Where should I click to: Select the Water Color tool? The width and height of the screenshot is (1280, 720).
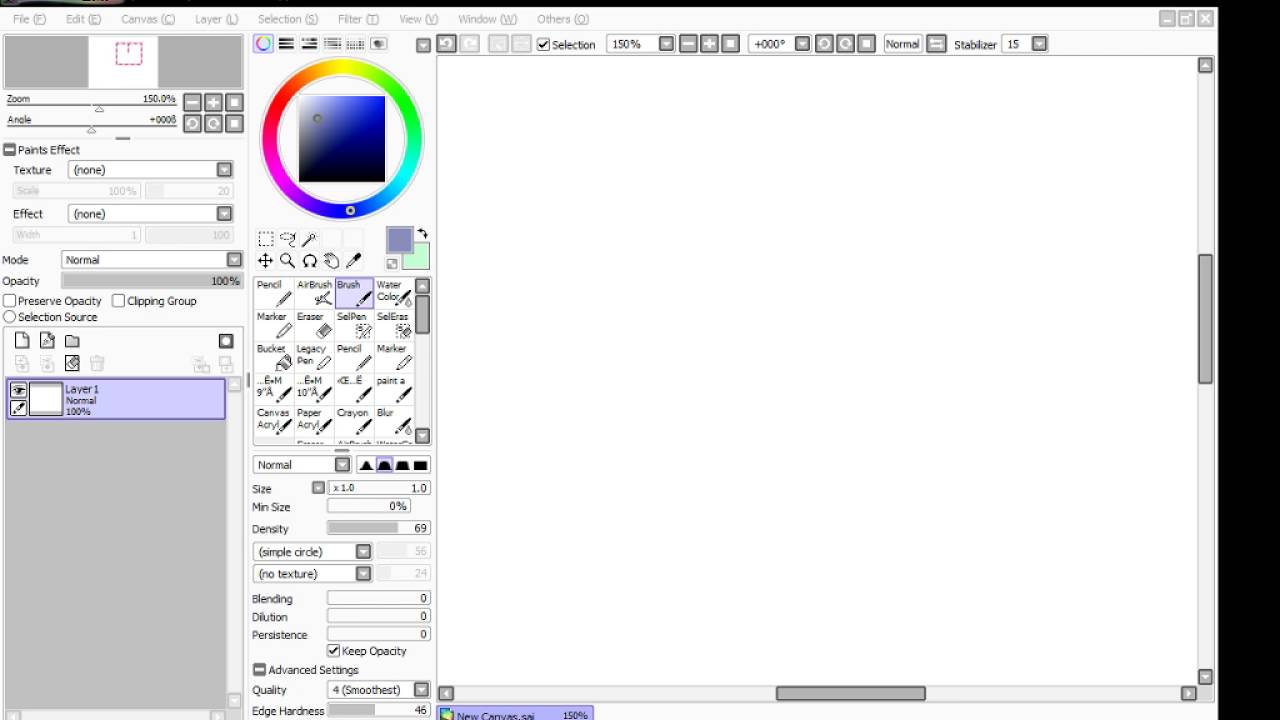click(x=394, y=293)
